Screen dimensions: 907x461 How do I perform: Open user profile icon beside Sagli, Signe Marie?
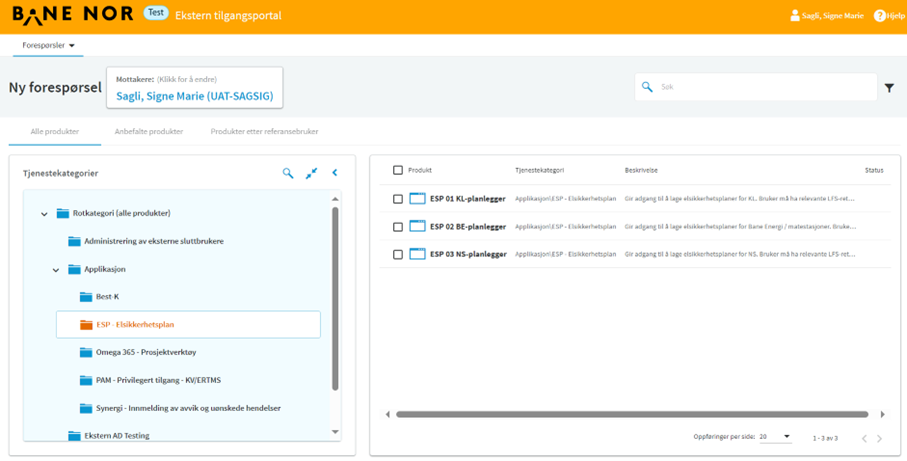(x=795, y=16)
